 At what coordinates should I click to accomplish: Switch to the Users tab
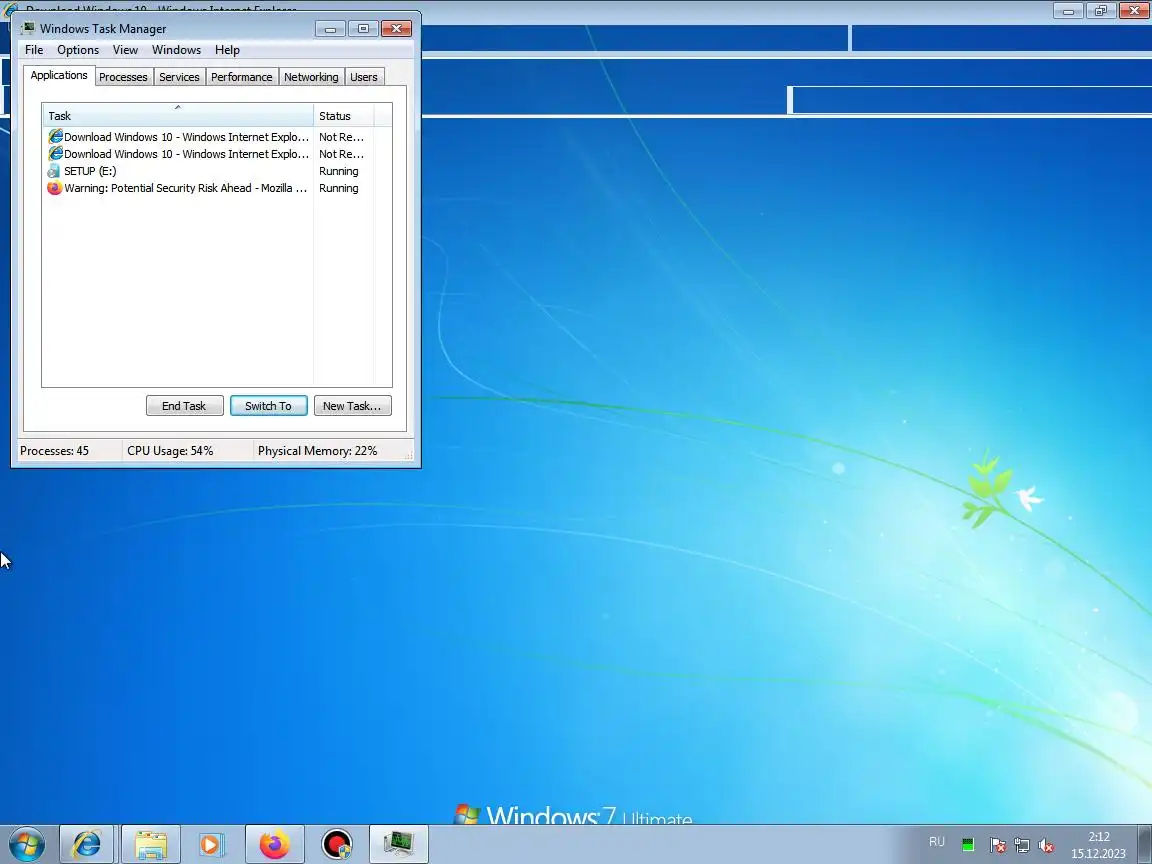(x=364, y=77)
